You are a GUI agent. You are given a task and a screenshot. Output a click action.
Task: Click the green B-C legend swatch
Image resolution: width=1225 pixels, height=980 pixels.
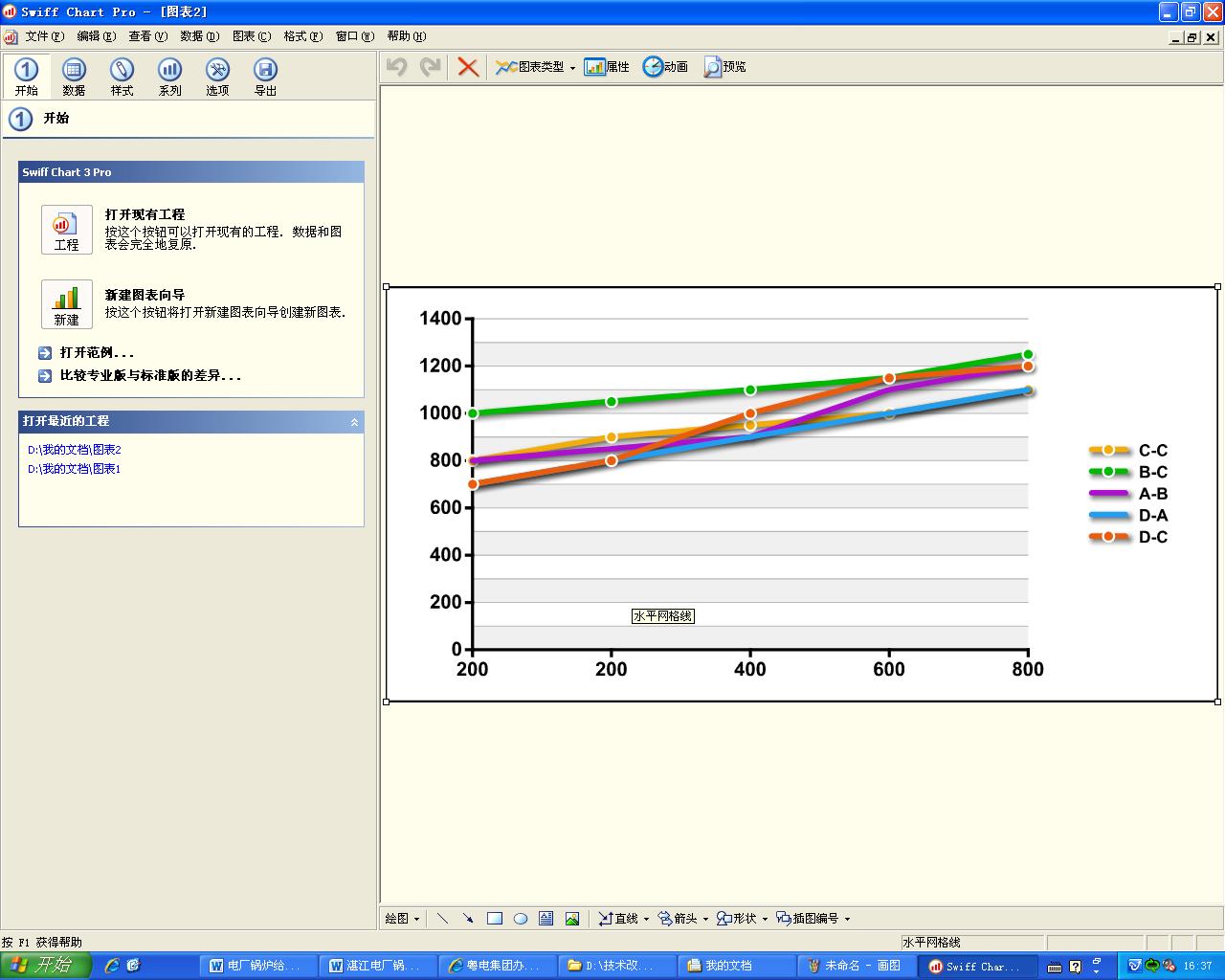coord(1108,472)
